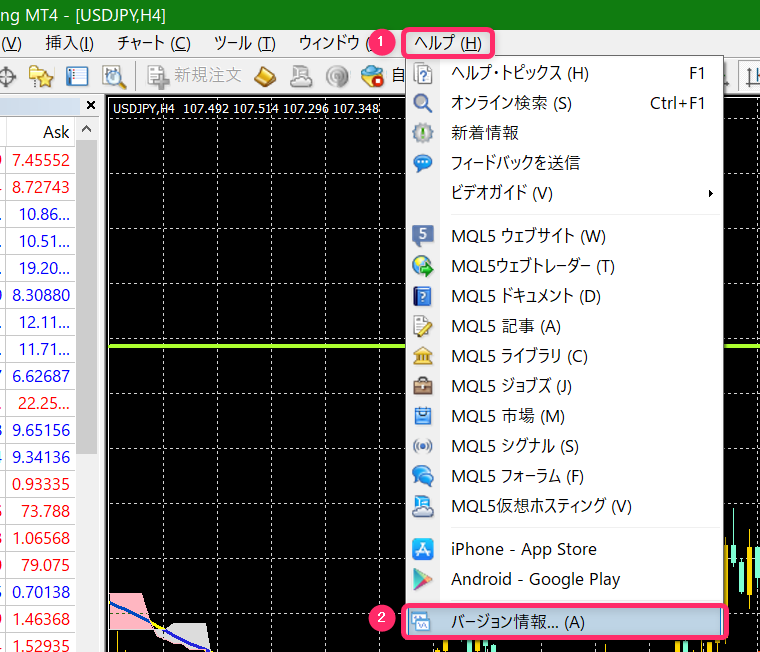Select the row with Ask 1.06568
The height and width of the screenshot is (652, 760).
click(37, 538)
